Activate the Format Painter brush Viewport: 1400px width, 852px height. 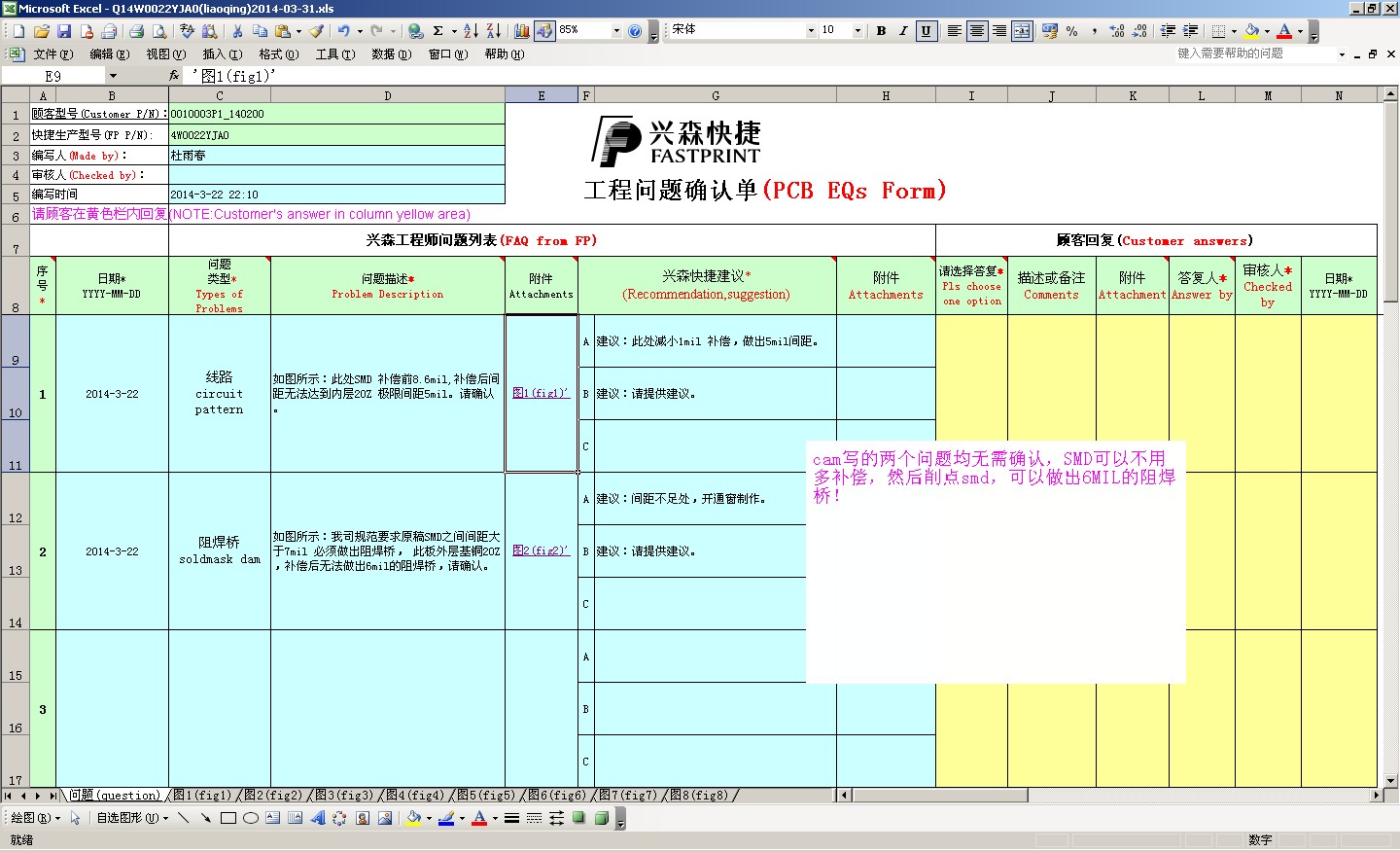(317, 31)
